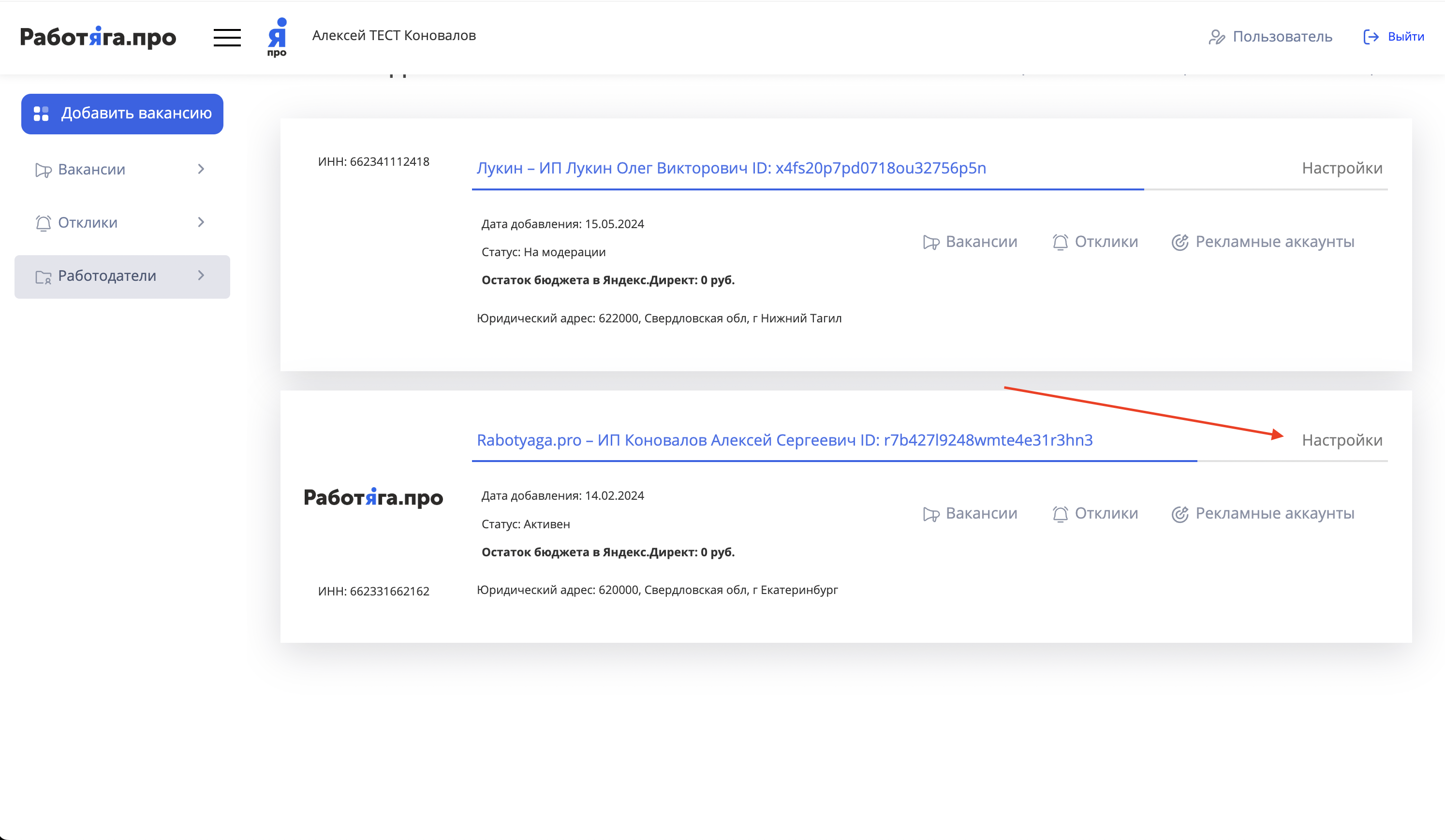Click ИНН: 662331662162 text
The width and height of the screenshot is (1445, 840).
374,591
